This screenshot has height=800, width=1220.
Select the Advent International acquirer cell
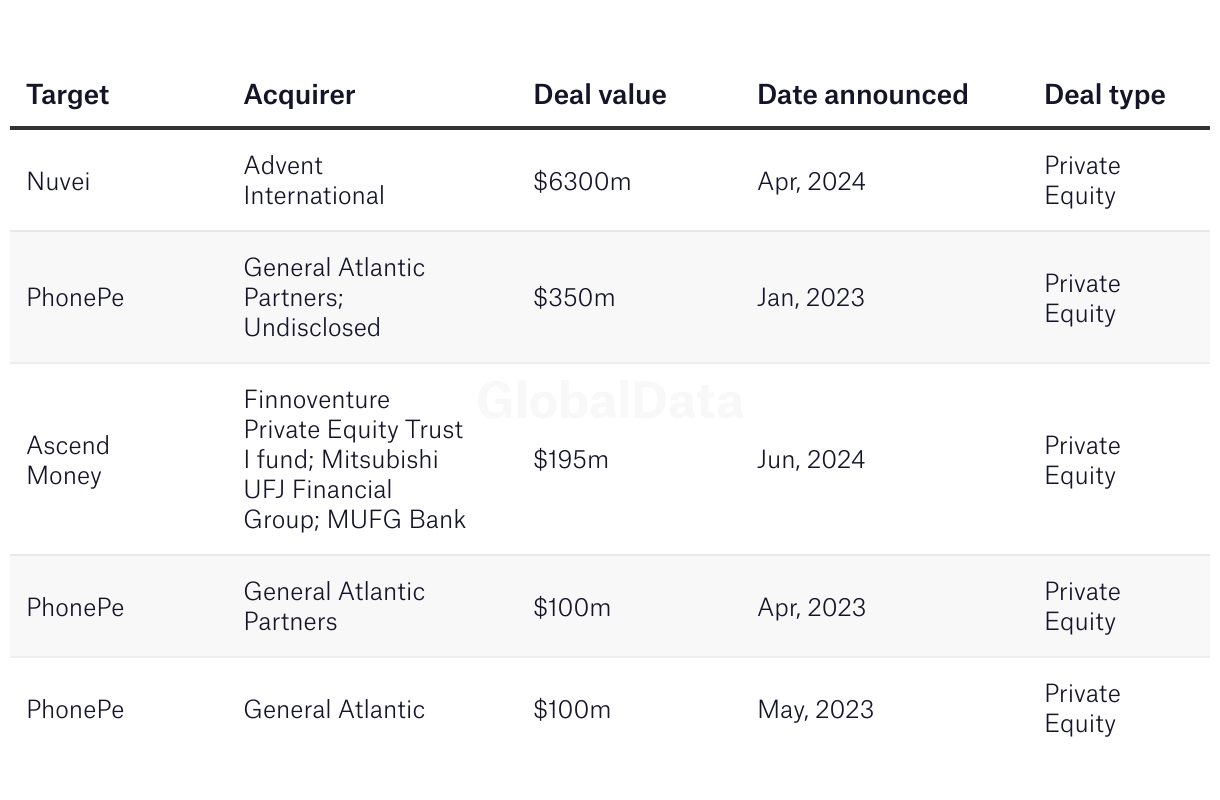314,181
